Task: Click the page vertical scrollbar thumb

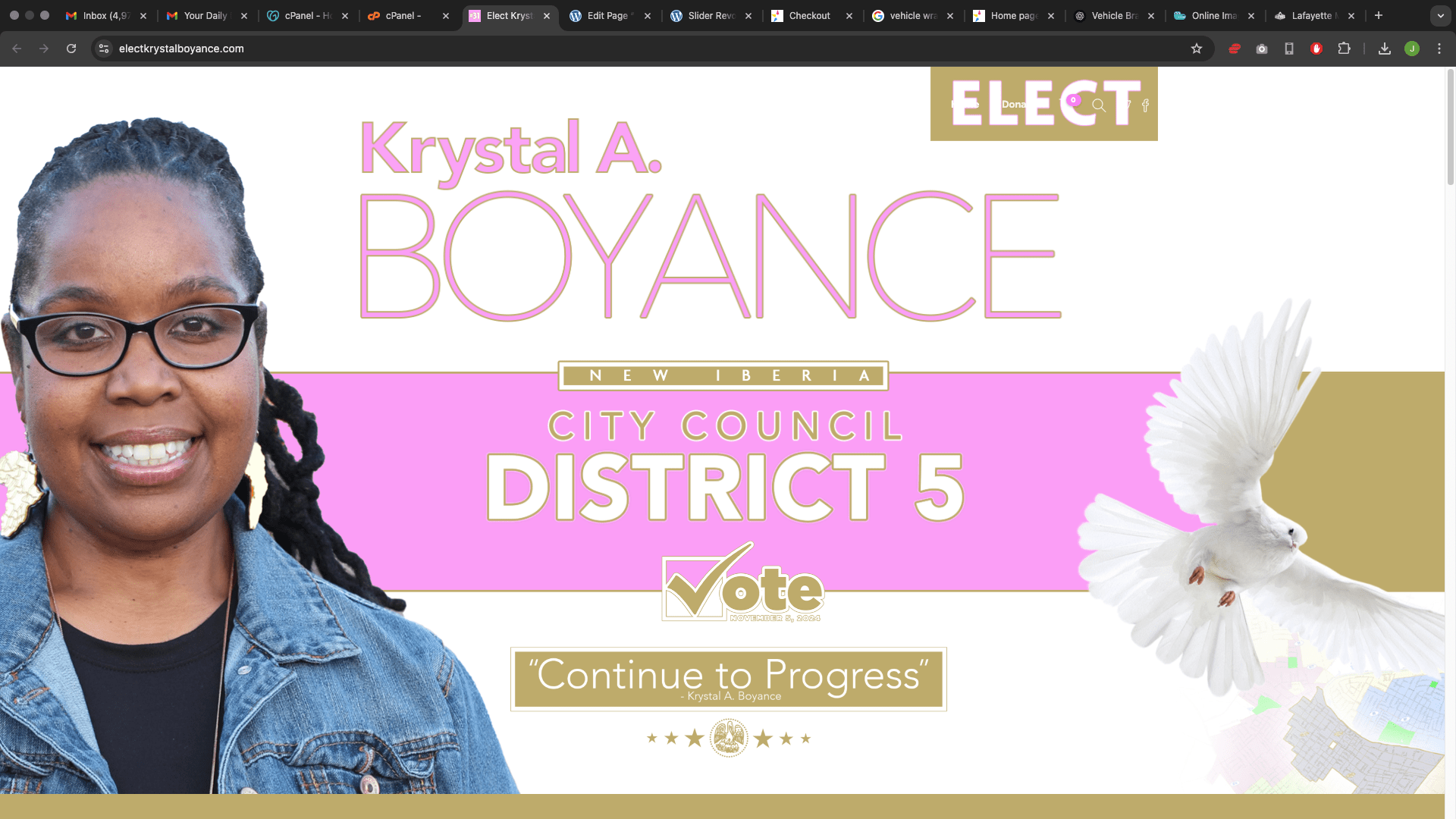Action: 1450,127
